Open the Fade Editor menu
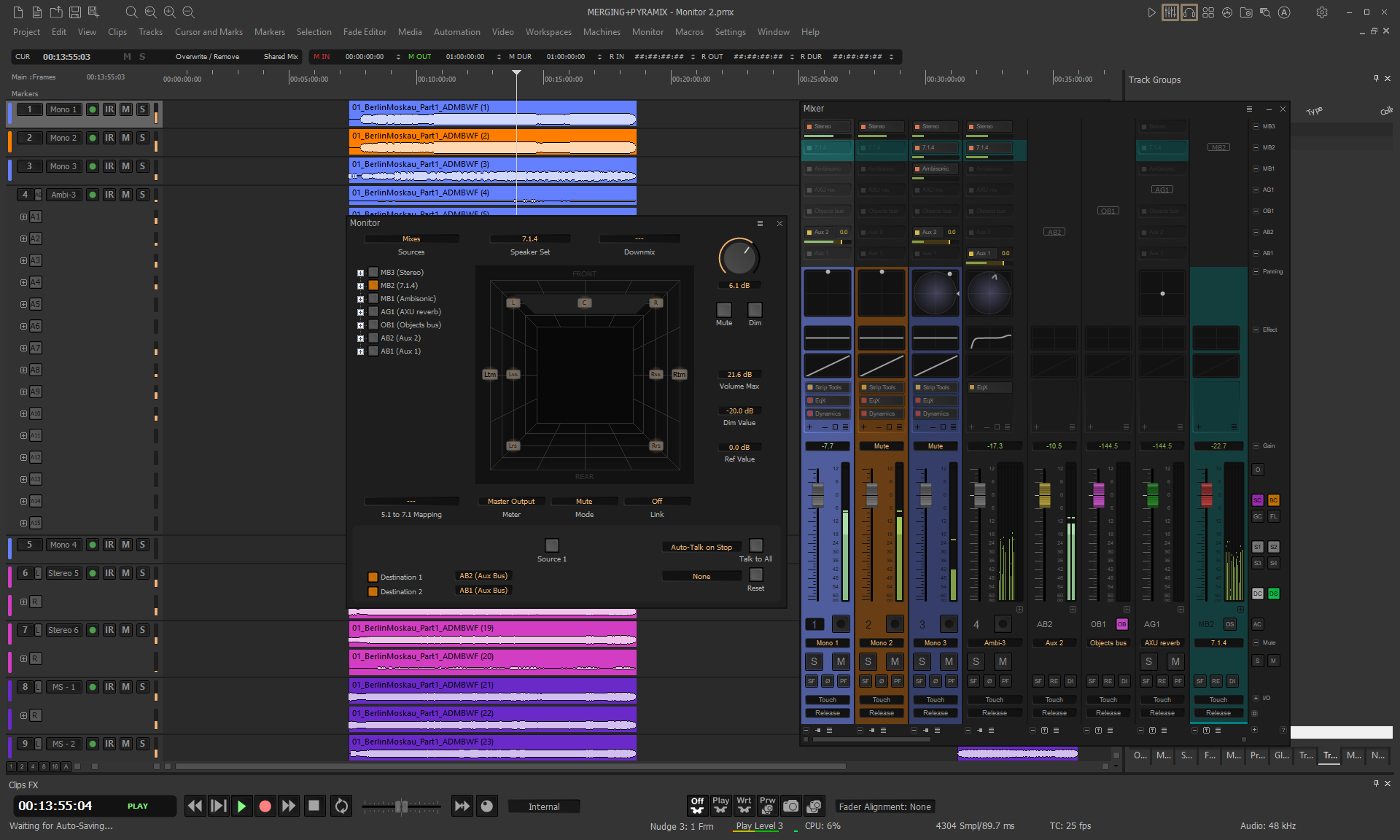1400x840 pixels. click(365, 32)
